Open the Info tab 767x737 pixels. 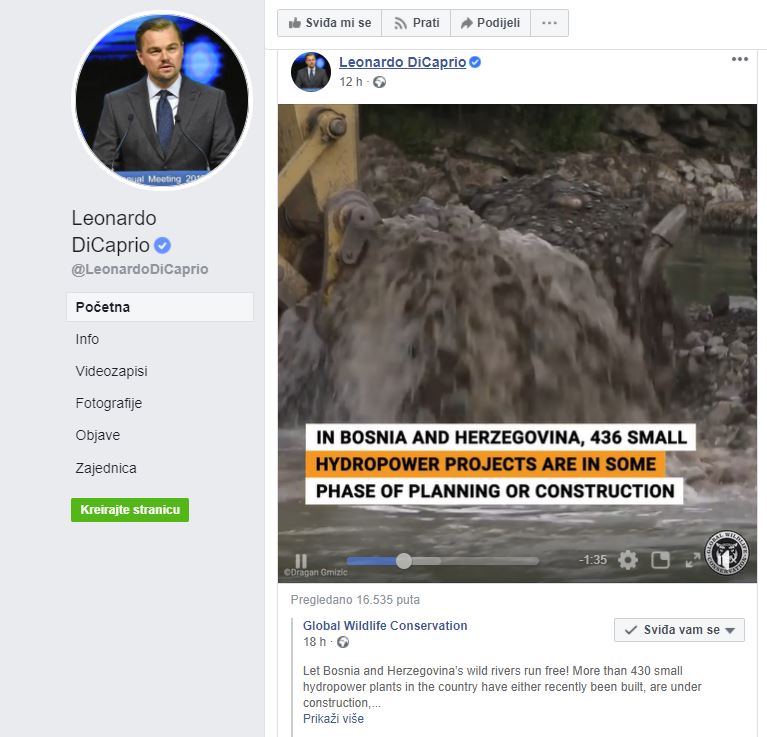click(x=87, y=339)
